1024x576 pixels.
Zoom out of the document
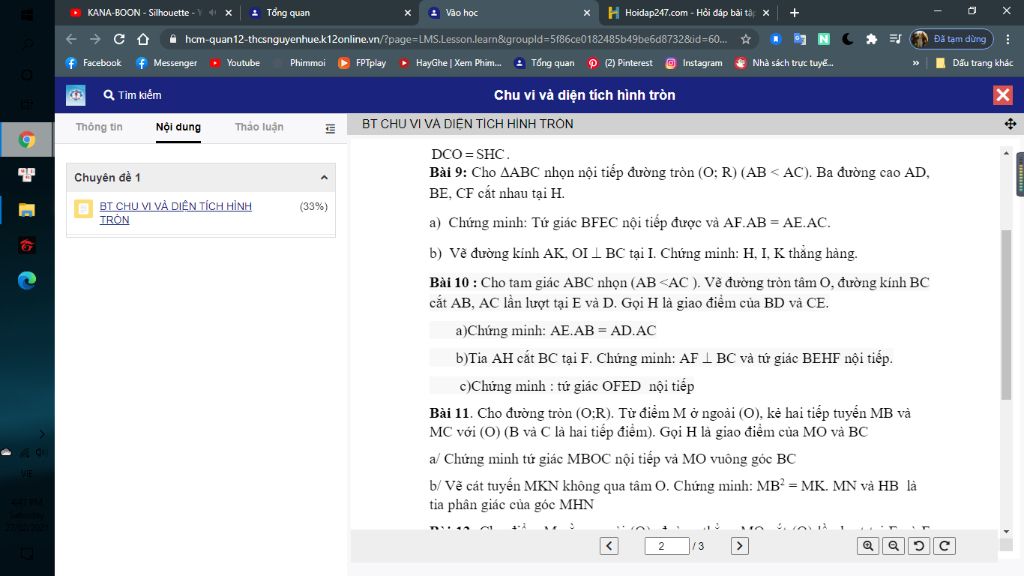(893, 546)
